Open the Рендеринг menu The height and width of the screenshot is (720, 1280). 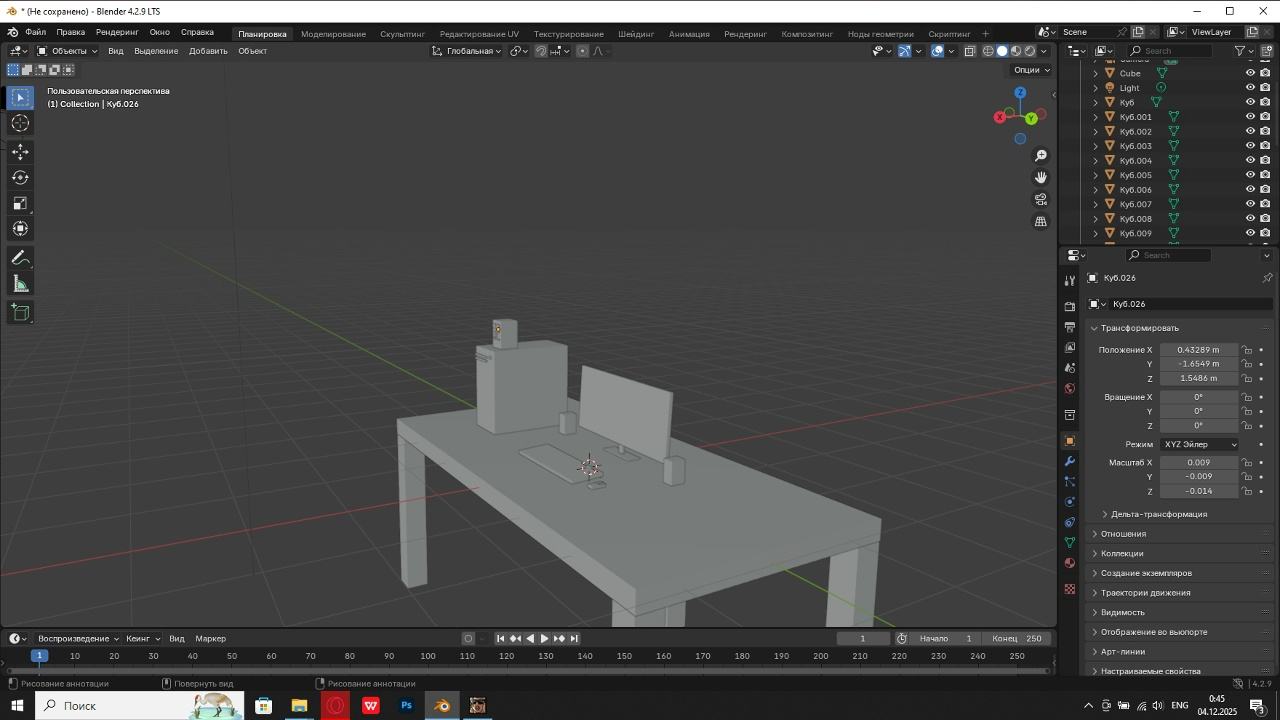tap(117, 32)
